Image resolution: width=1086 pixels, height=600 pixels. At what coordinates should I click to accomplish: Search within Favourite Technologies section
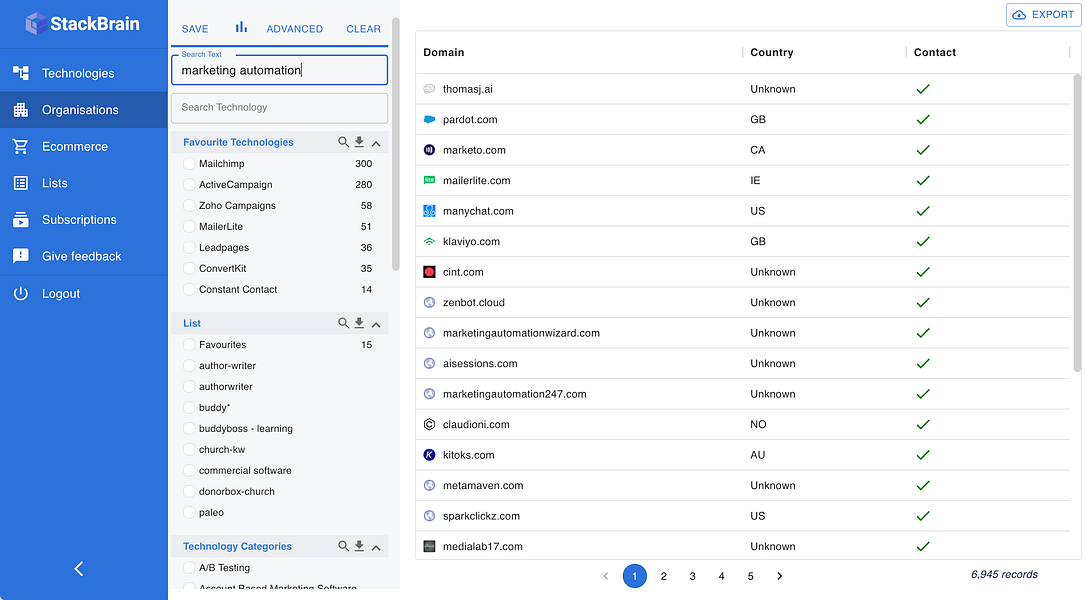[x=343, y=142]
